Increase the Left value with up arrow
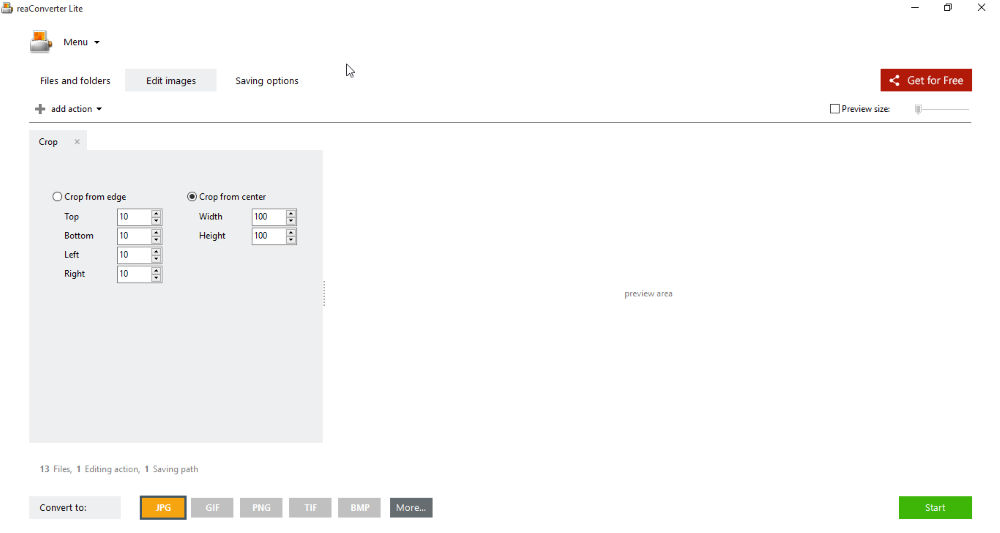The image size is (1000, 533). point(156,251)
